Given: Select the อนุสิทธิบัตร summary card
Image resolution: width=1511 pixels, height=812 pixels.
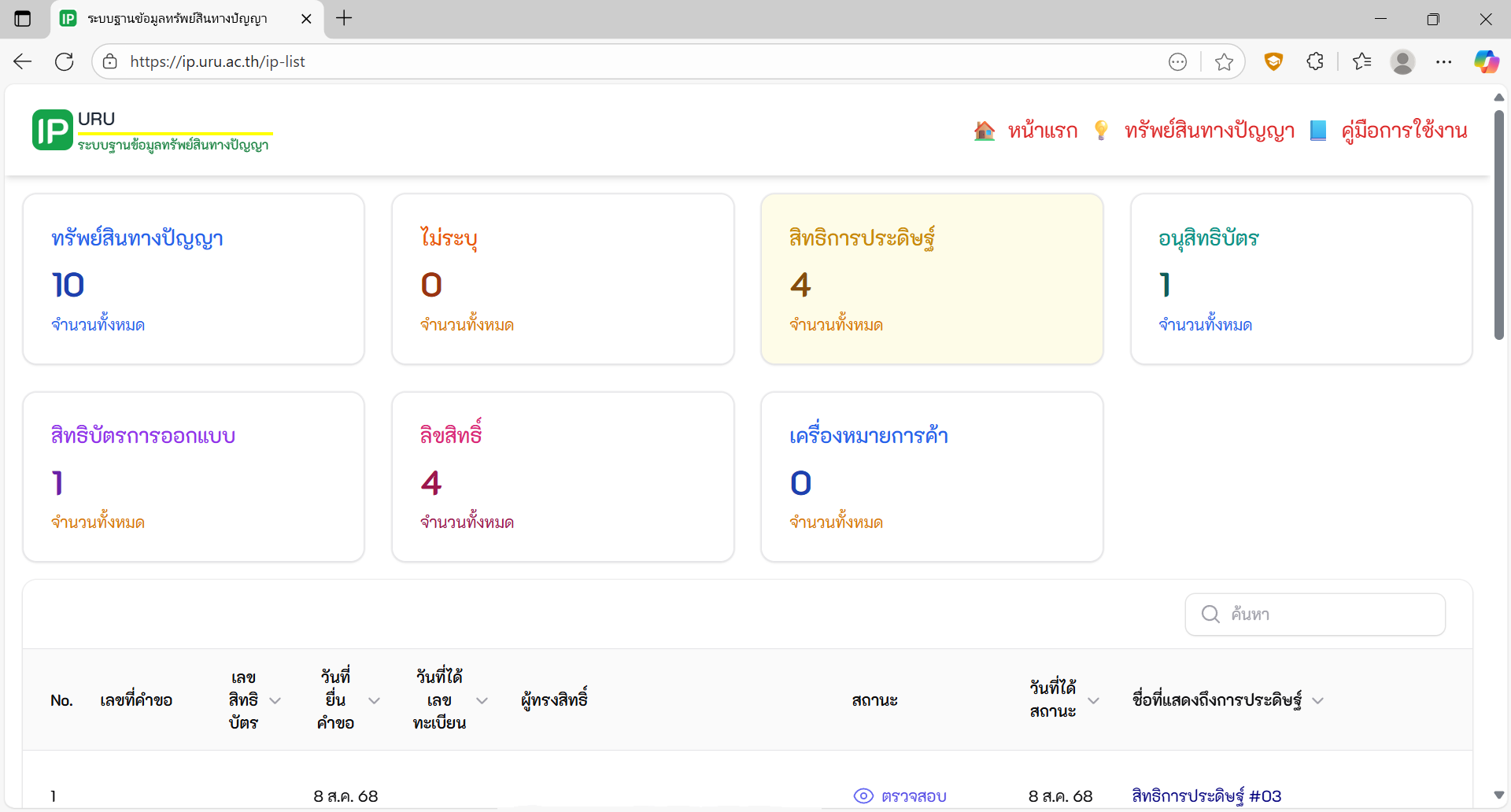Looking at the screenshot, I should [x=1301, y=279].
